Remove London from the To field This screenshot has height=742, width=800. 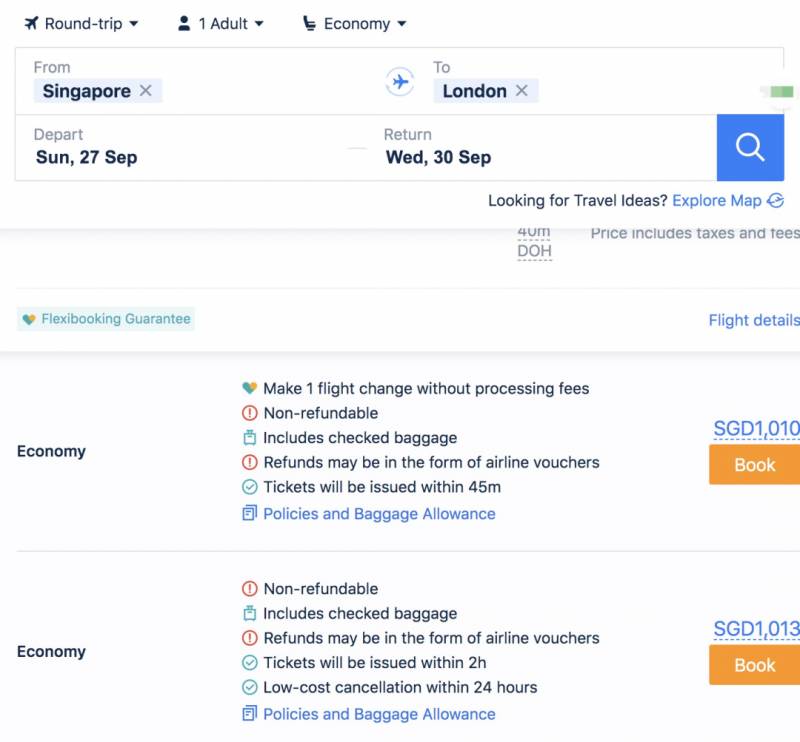(521, 91)
